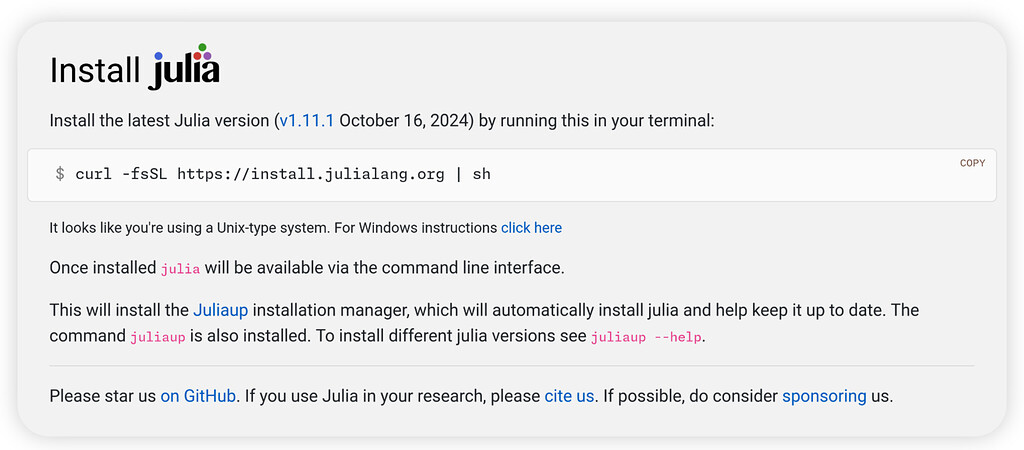Viewport: 1024px width, 450px height.
Task: Follow the 'sponsoring' link
Action: (824, 396)
